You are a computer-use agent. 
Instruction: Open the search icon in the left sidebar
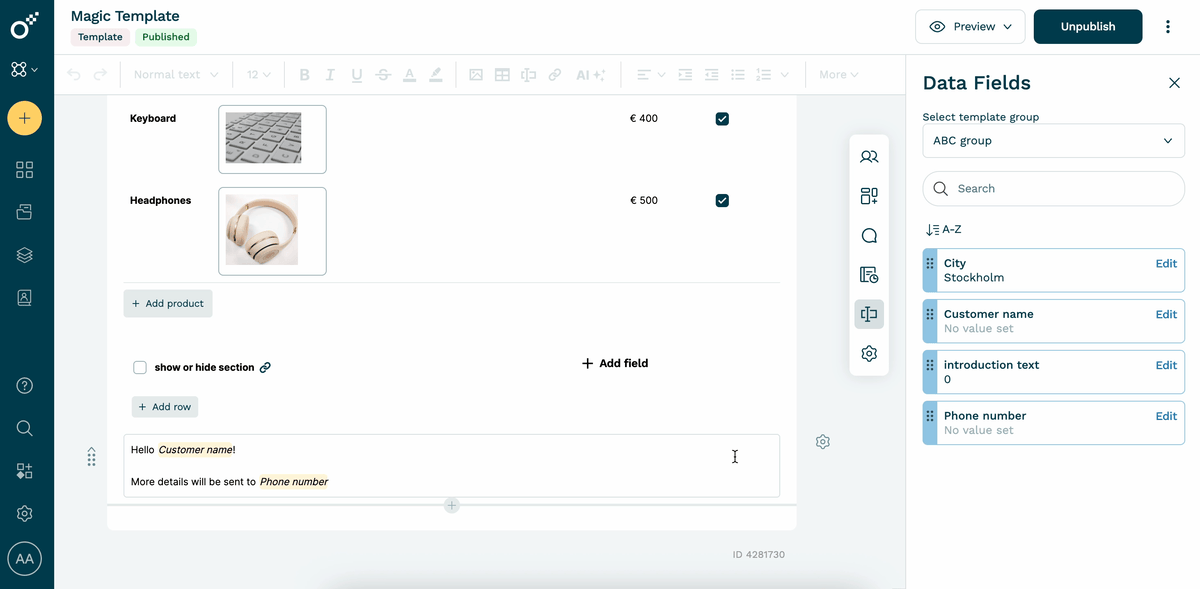[x=25, y=428]
